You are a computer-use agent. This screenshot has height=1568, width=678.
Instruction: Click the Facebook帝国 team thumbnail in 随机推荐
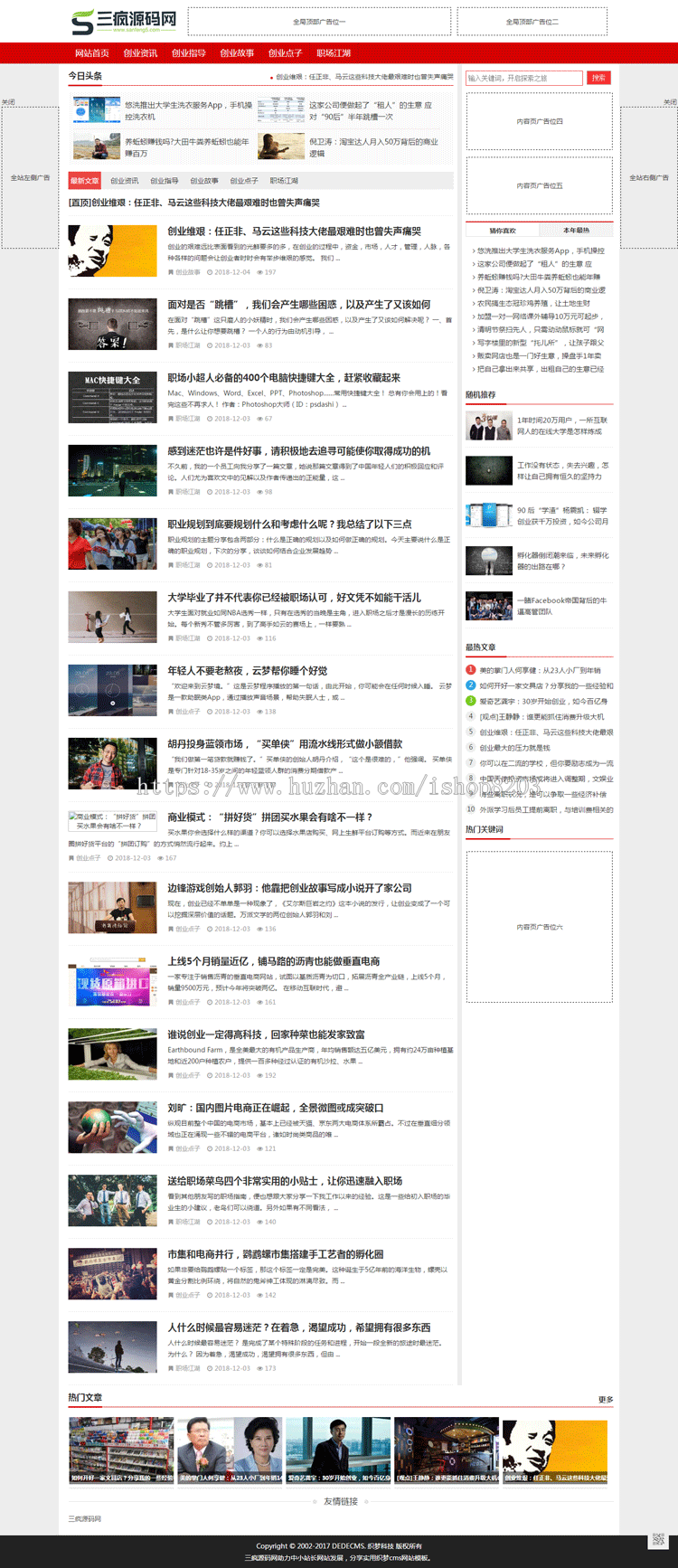(489, 606)
